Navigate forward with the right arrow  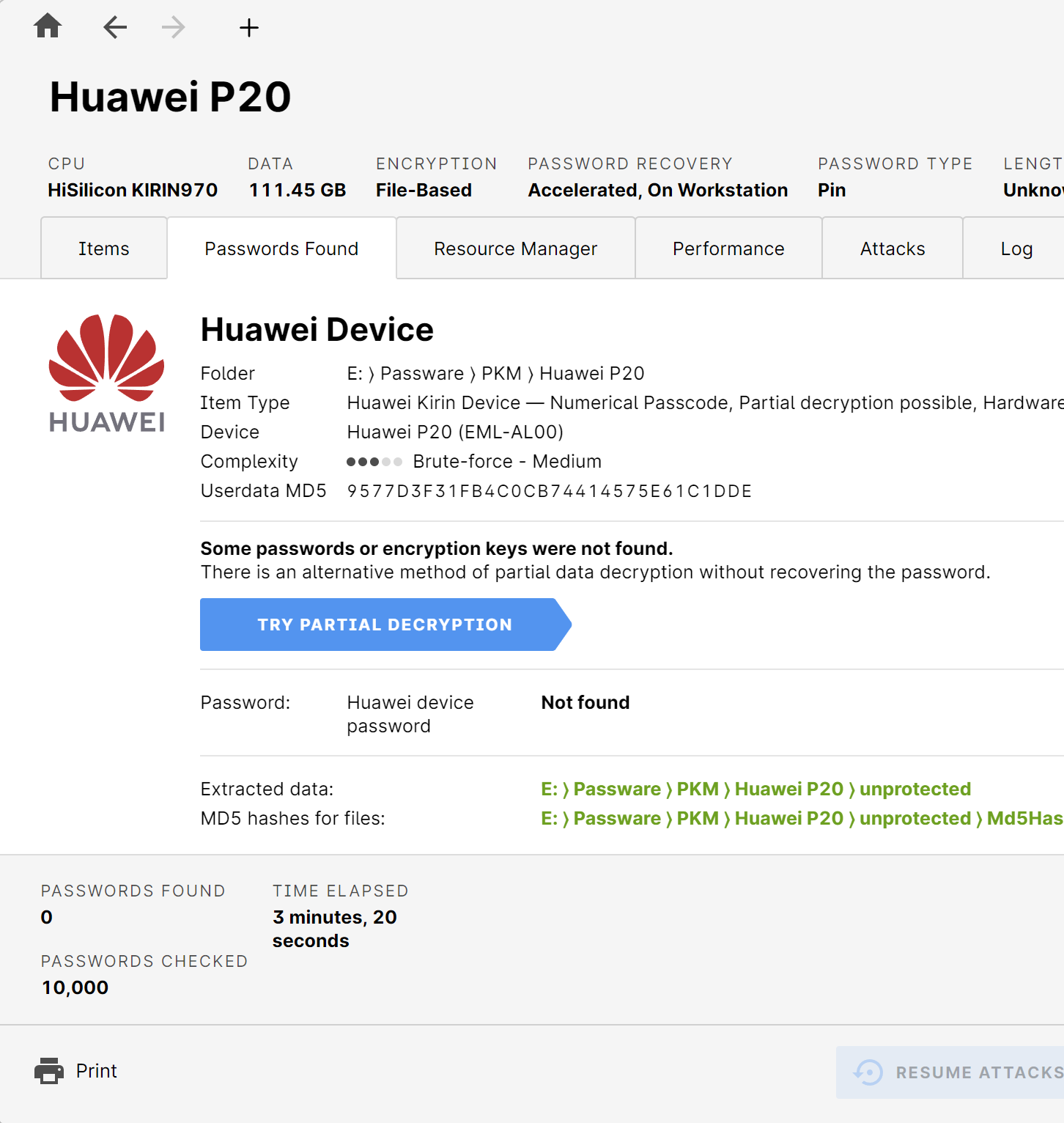pyautogui.click(x=174, y=28)
